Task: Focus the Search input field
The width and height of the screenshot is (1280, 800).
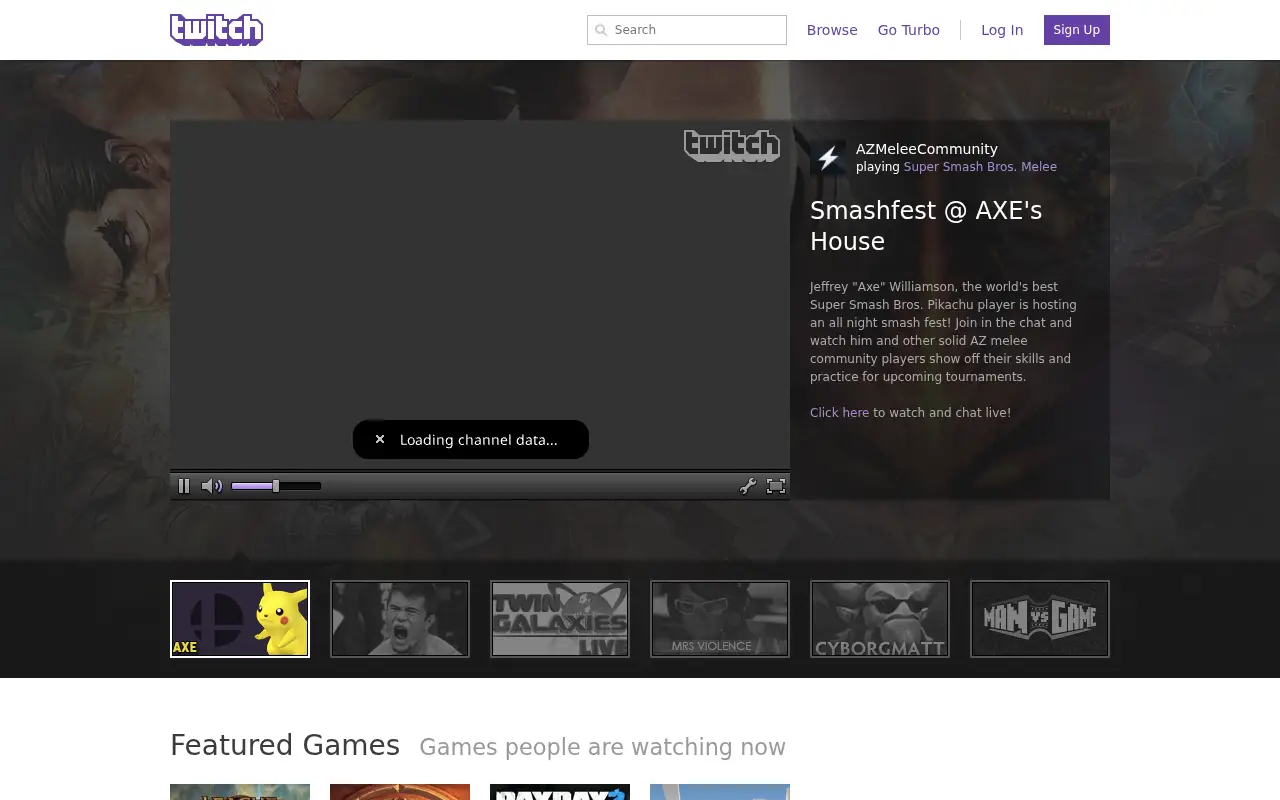Action: pos(687,30)
